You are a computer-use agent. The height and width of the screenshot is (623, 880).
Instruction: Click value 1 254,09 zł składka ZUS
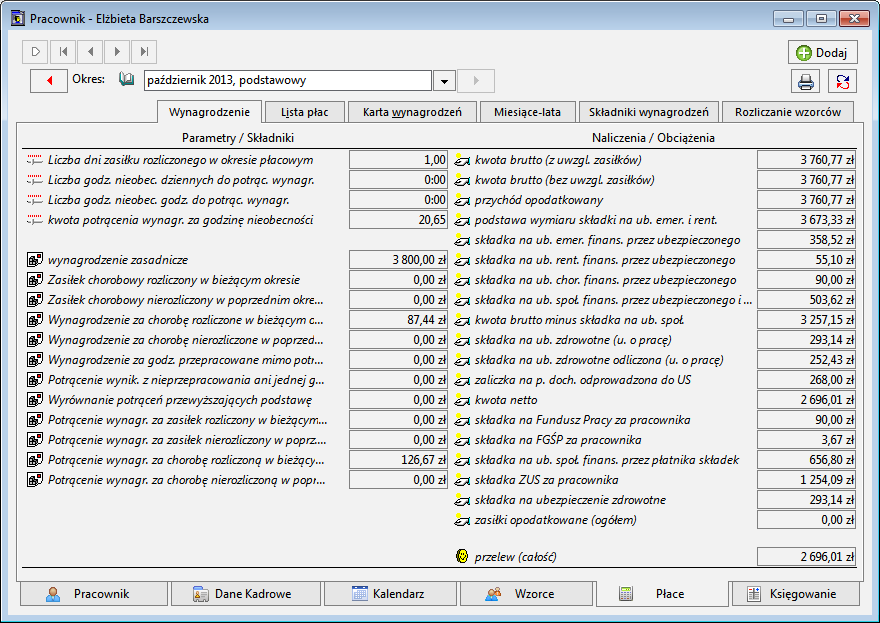coord(806,480)
